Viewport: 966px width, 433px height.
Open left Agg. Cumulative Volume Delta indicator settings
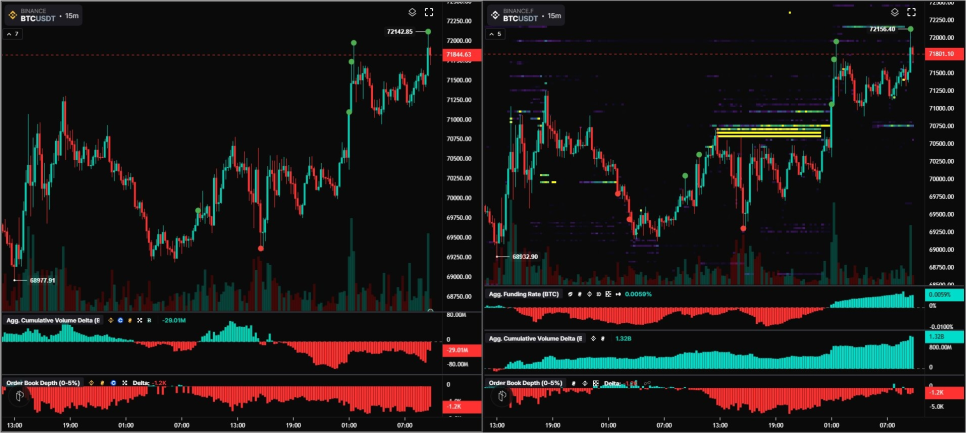point(53,320)
